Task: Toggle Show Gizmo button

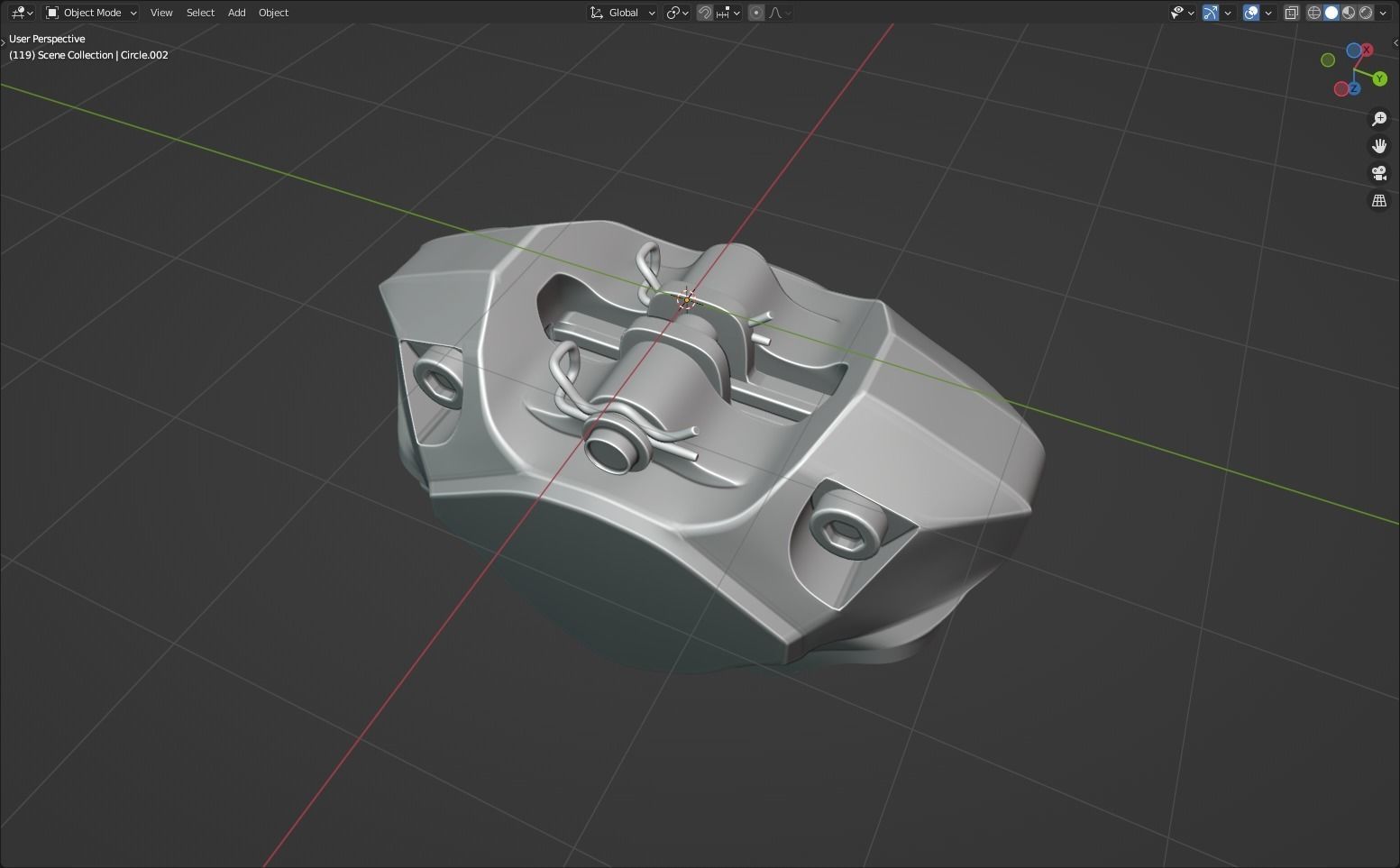Action: pos(1211,13)
